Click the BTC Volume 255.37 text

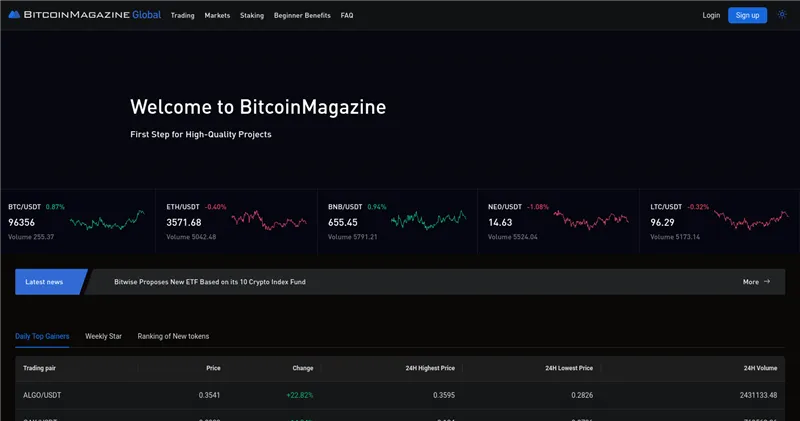[31, 237]
